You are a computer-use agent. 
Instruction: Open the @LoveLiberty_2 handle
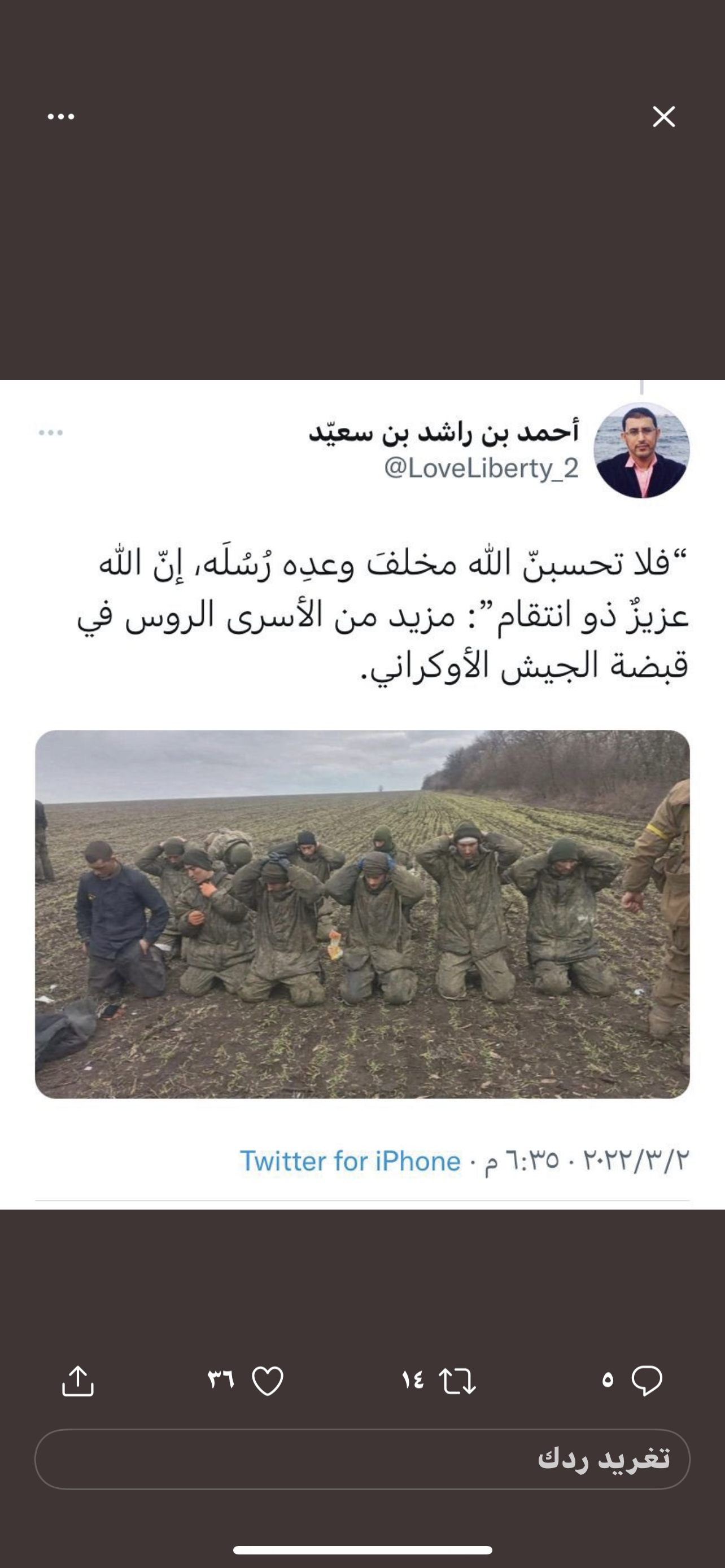pos(481,468)
